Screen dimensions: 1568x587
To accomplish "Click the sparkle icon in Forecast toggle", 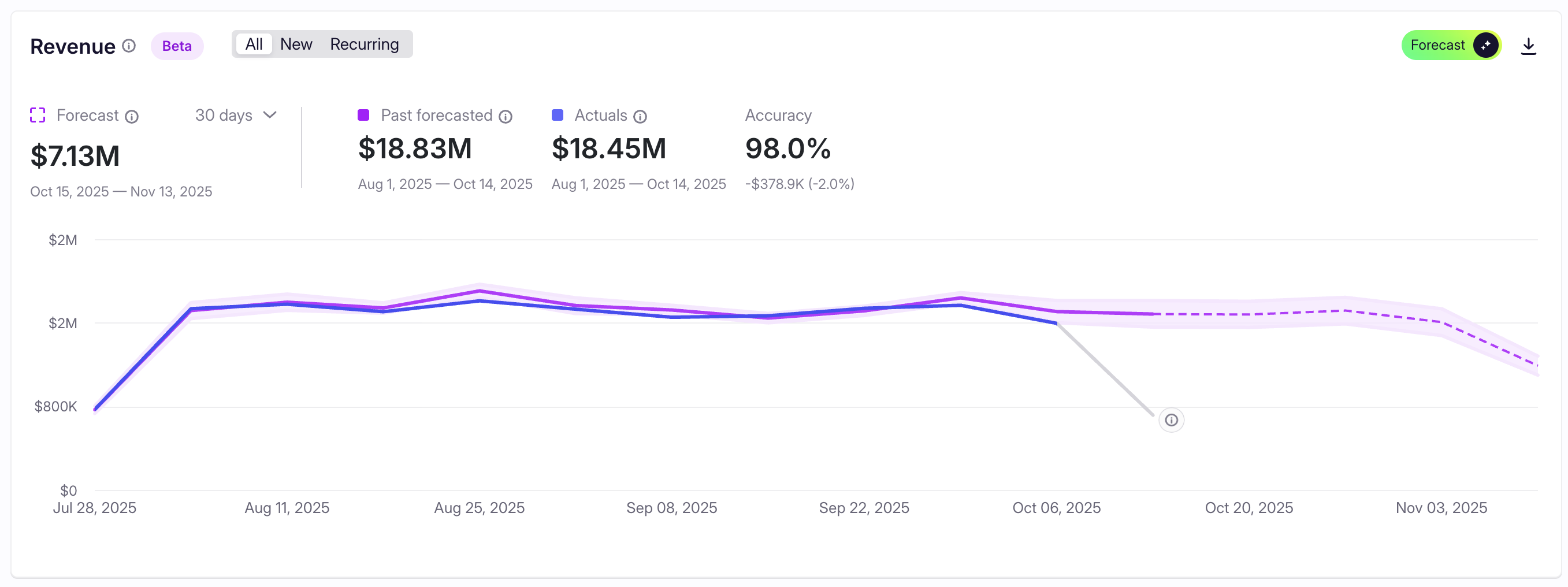I will [1485, 46].
